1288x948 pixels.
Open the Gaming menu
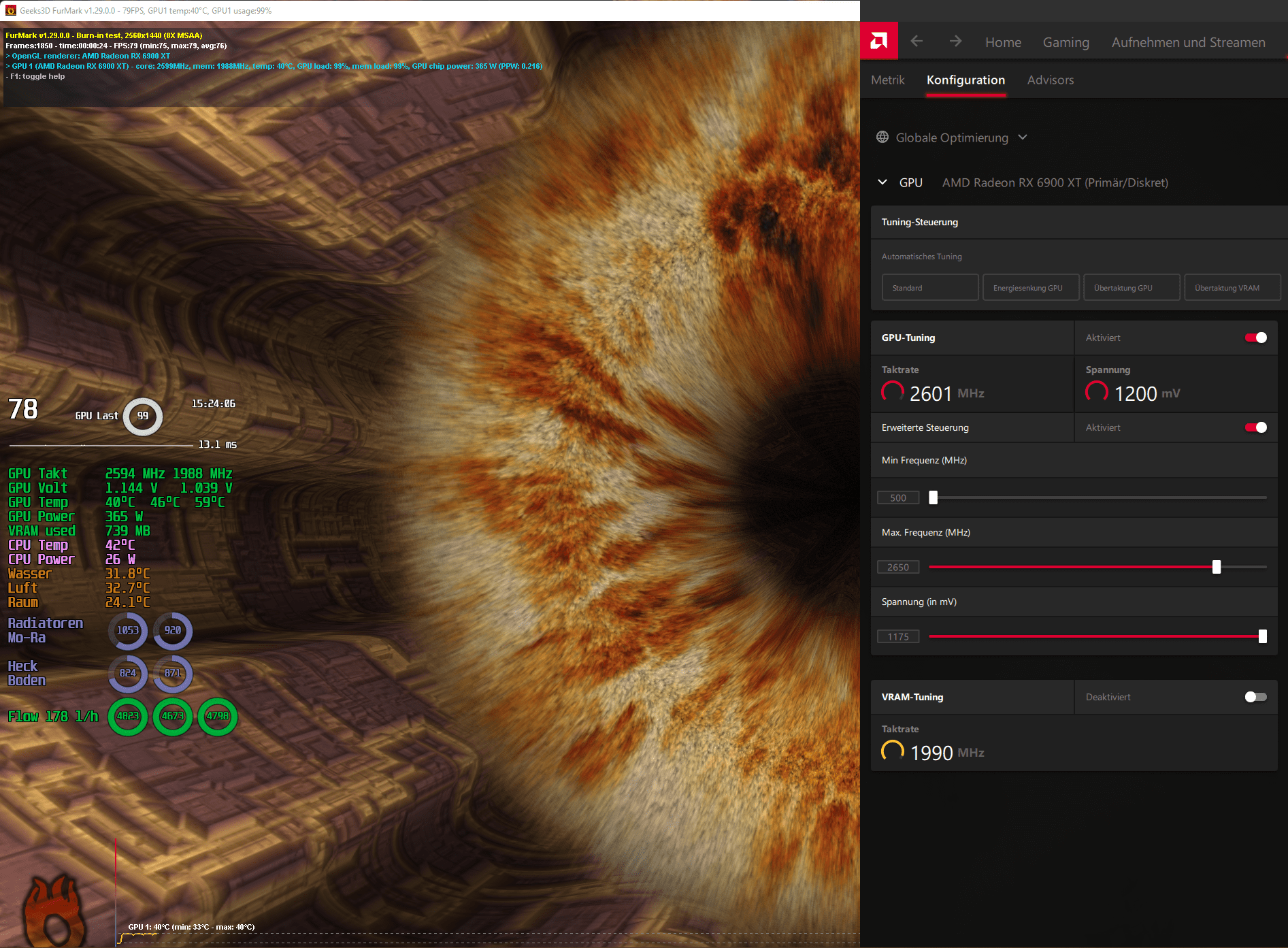(1066, 42)
